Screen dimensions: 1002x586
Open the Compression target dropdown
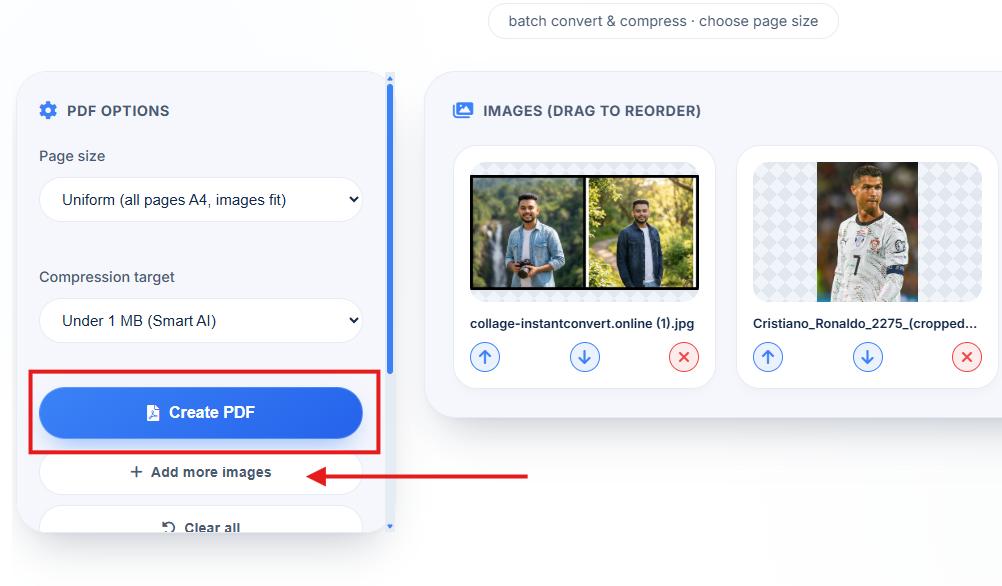click(200, 320)
